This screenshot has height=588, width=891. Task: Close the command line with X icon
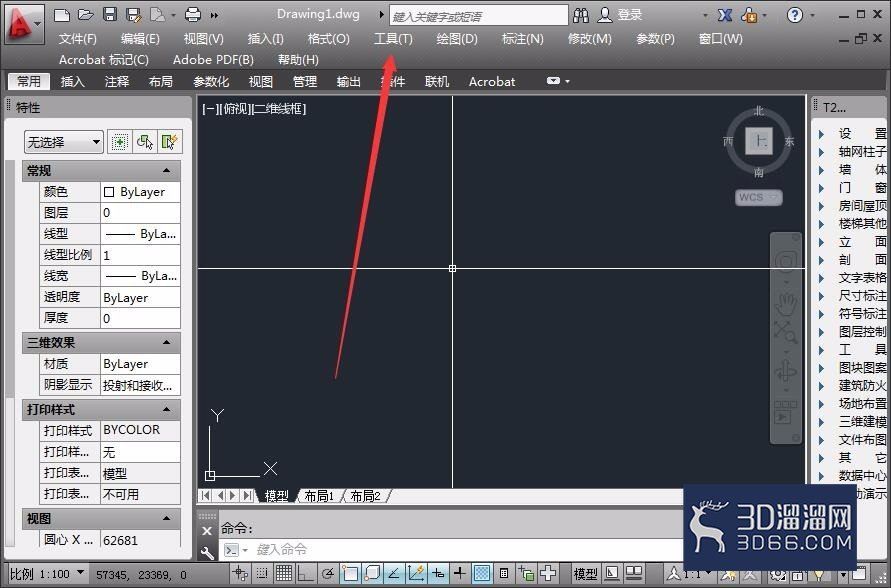207,531
